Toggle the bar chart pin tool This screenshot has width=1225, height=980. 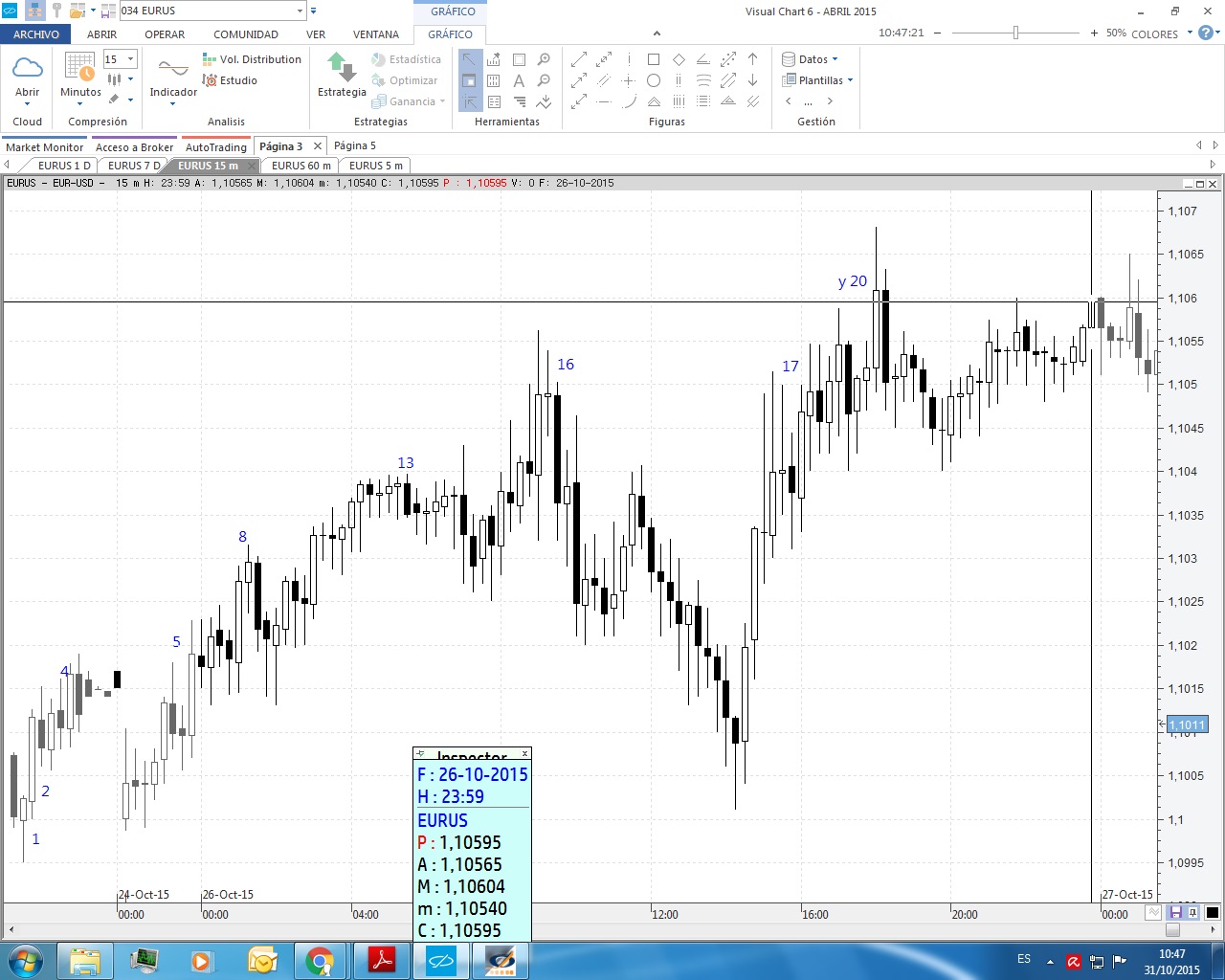pos(494,59)
